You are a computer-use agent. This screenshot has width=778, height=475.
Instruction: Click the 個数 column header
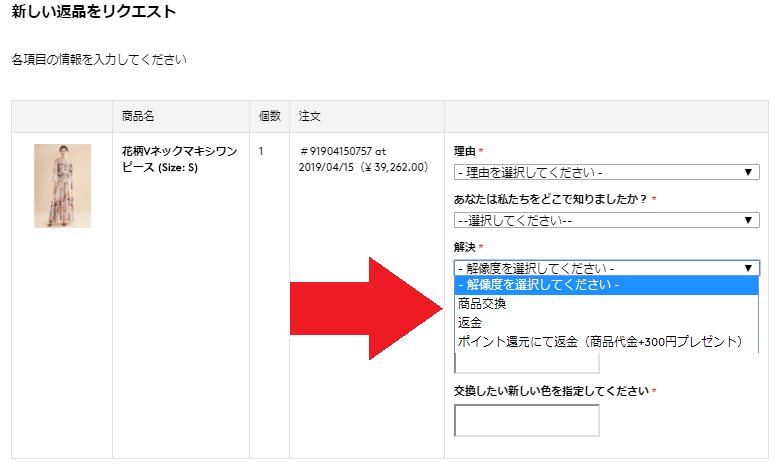pyautogui.click(x=270, y=116)
